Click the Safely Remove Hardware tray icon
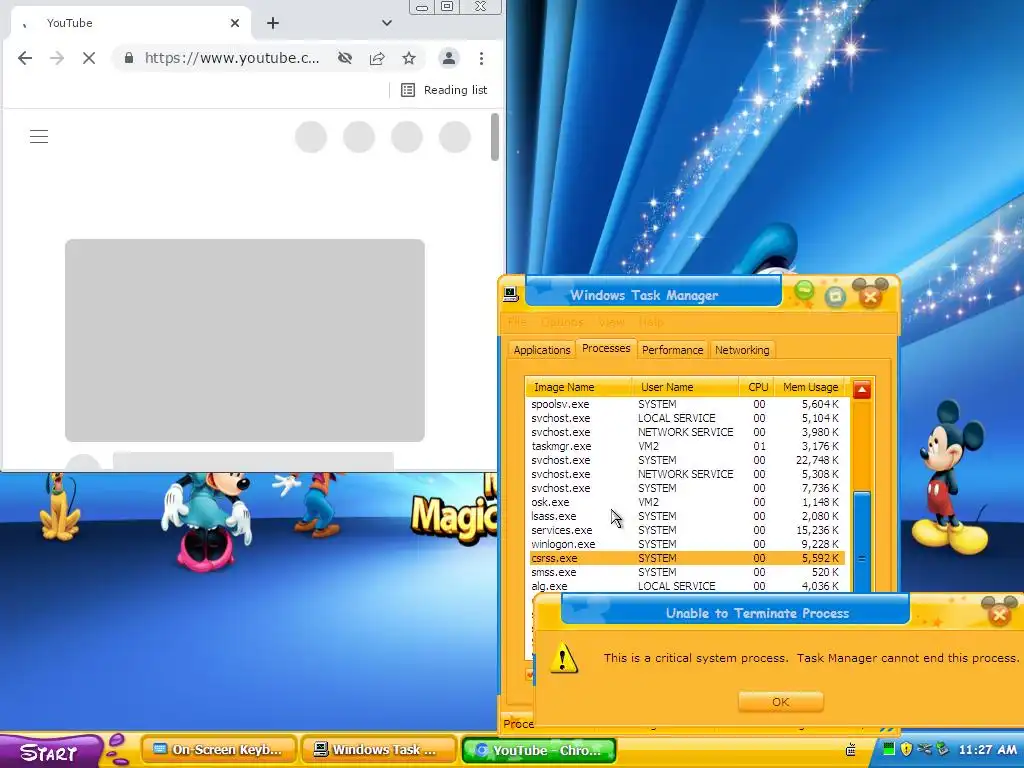 coord(942,749)
